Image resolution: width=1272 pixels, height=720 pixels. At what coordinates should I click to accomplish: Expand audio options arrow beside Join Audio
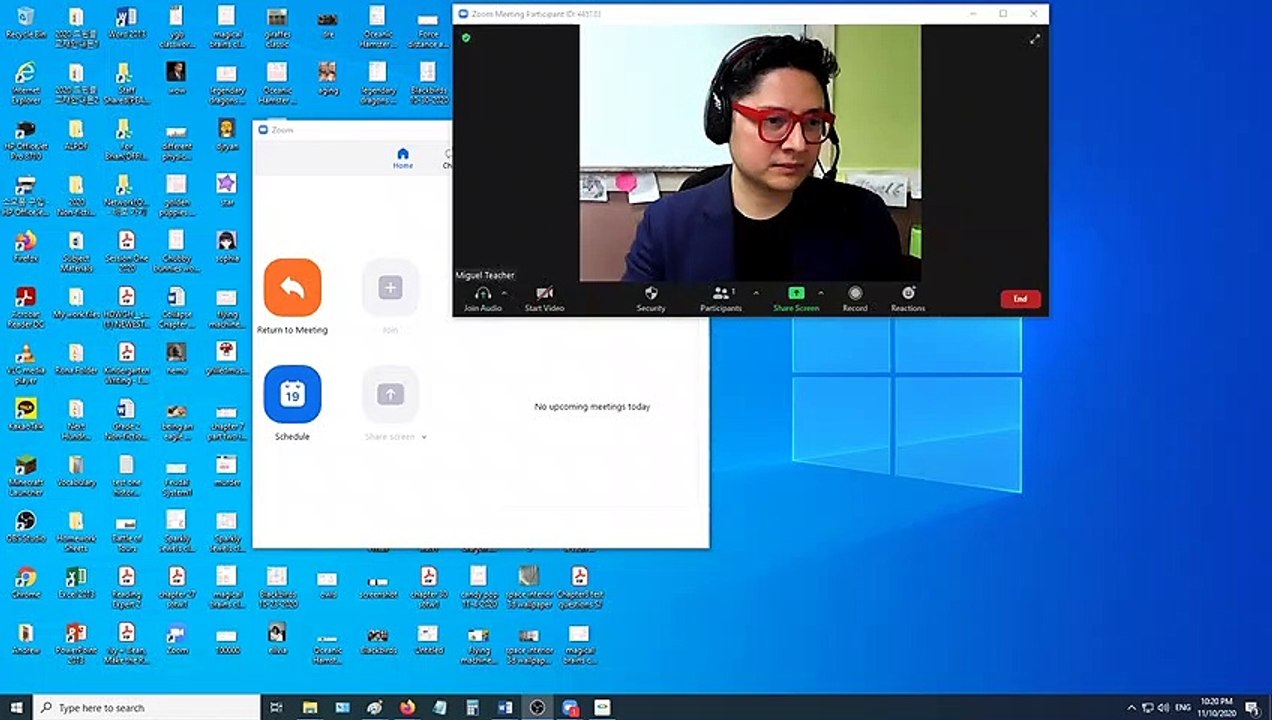pyautogui.click(x=504, y=293)
